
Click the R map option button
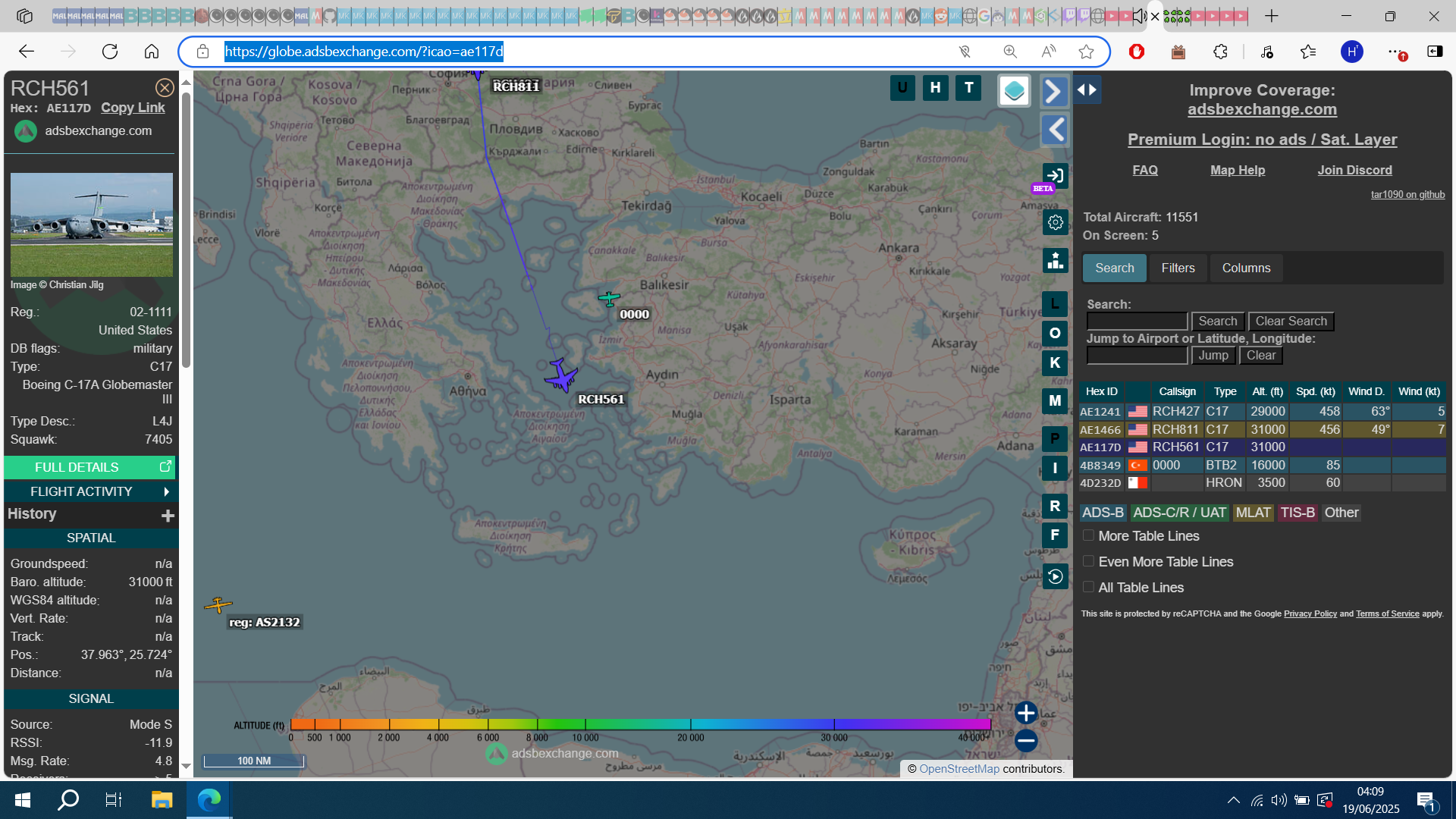point(1055,506)
